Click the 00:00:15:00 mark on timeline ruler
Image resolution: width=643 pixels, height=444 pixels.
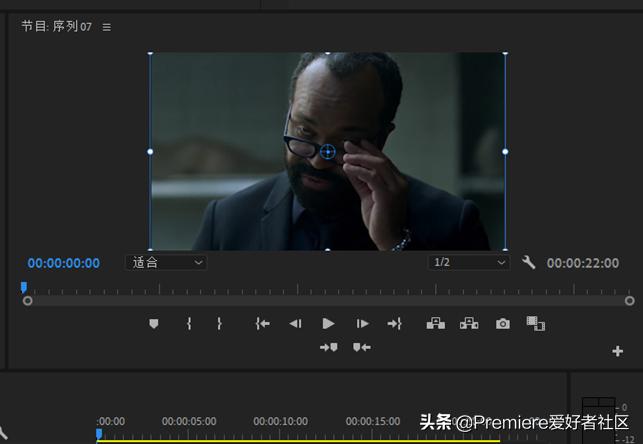pos(373,421)
